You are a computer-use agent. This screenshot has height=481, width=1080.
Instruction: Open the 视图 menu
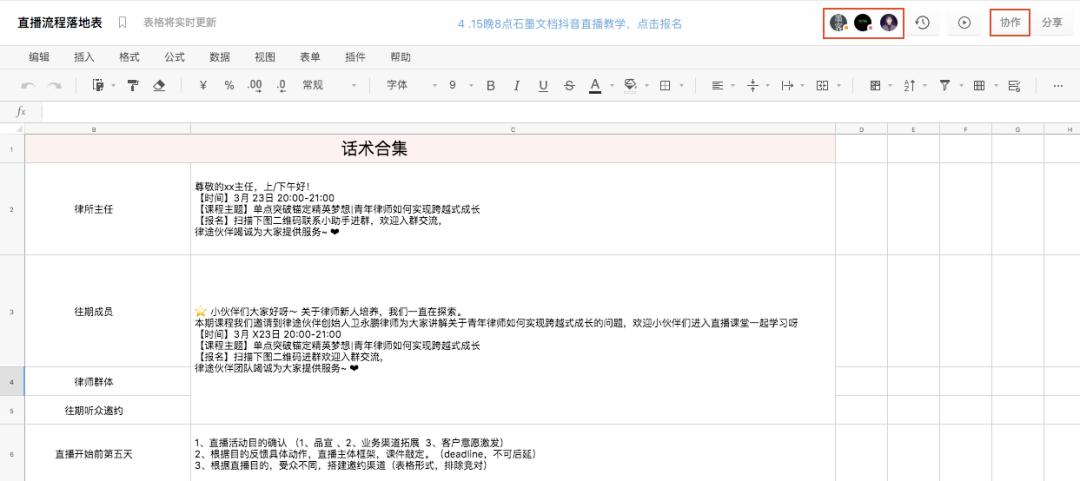coord(265,57)
